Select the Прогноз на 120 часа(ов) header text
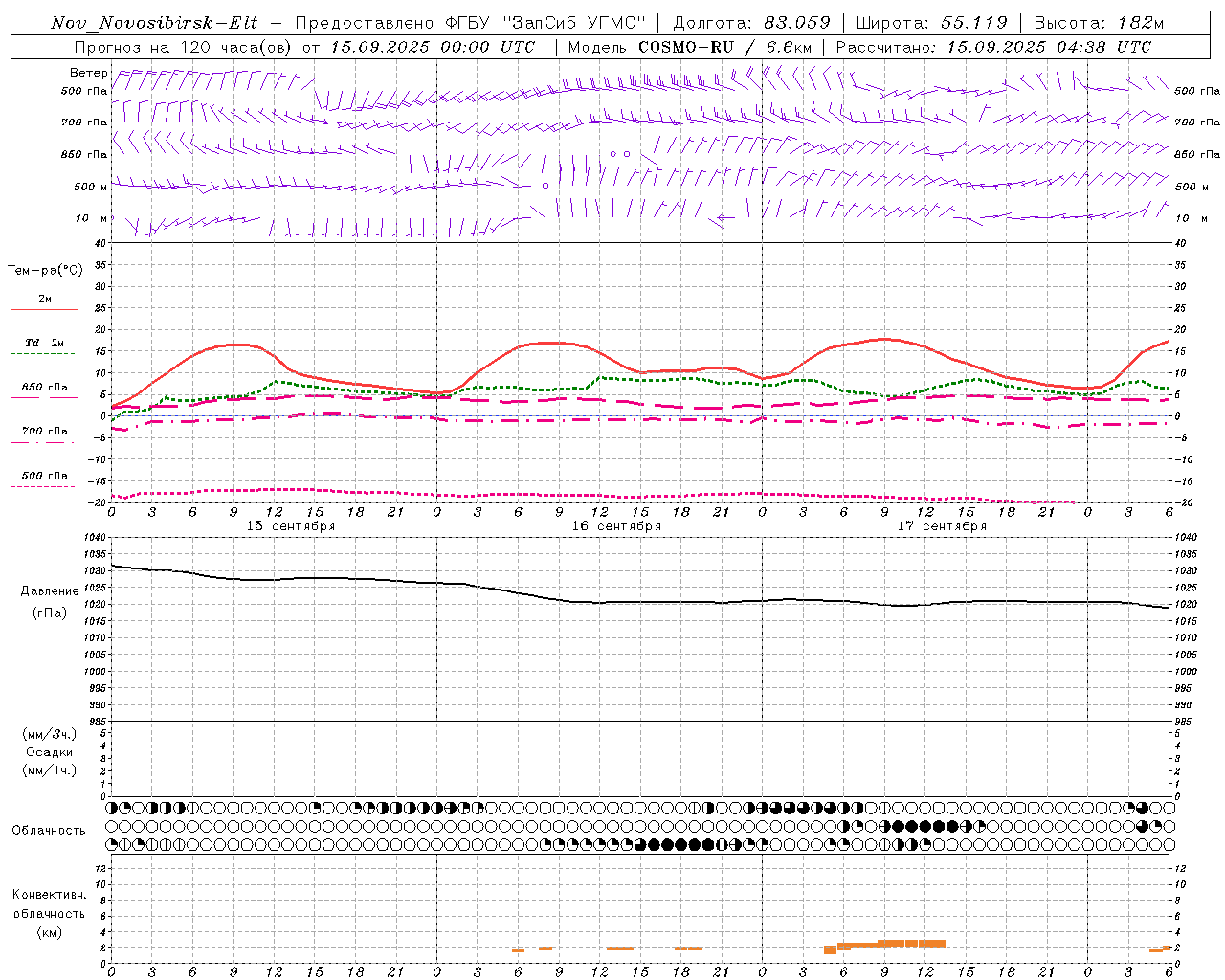The width and height of the screenshot is (1225, 980). tap(185, 47)
